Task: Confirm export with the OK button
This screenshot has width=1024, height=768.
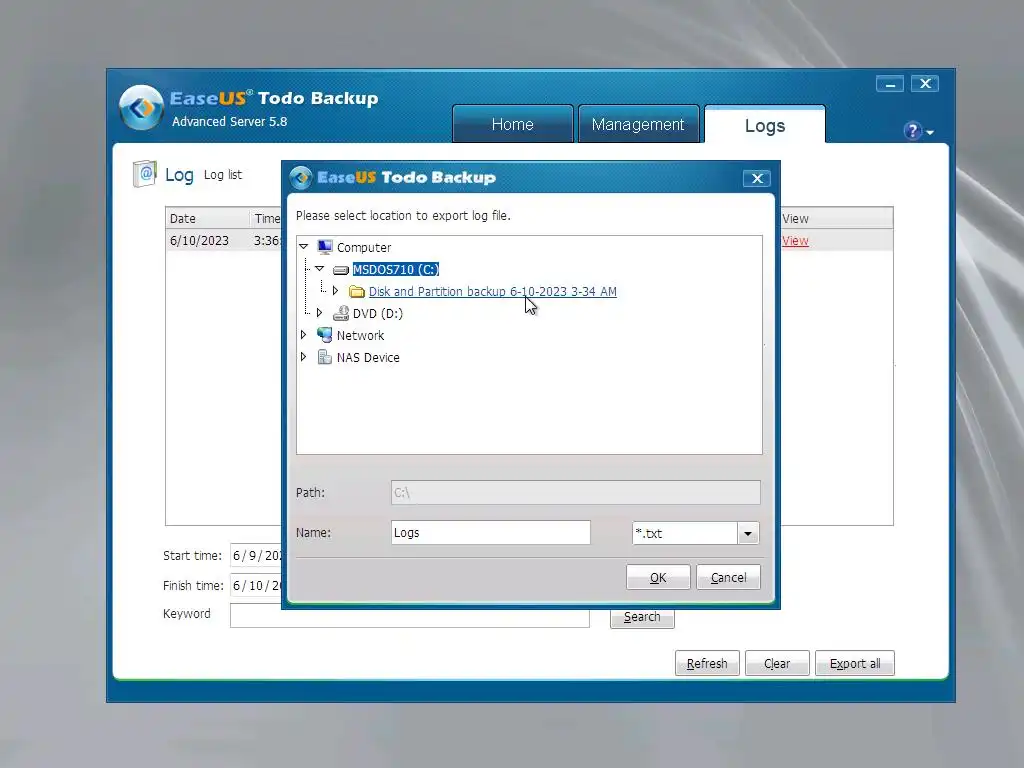Action: [x=658, y=577]
